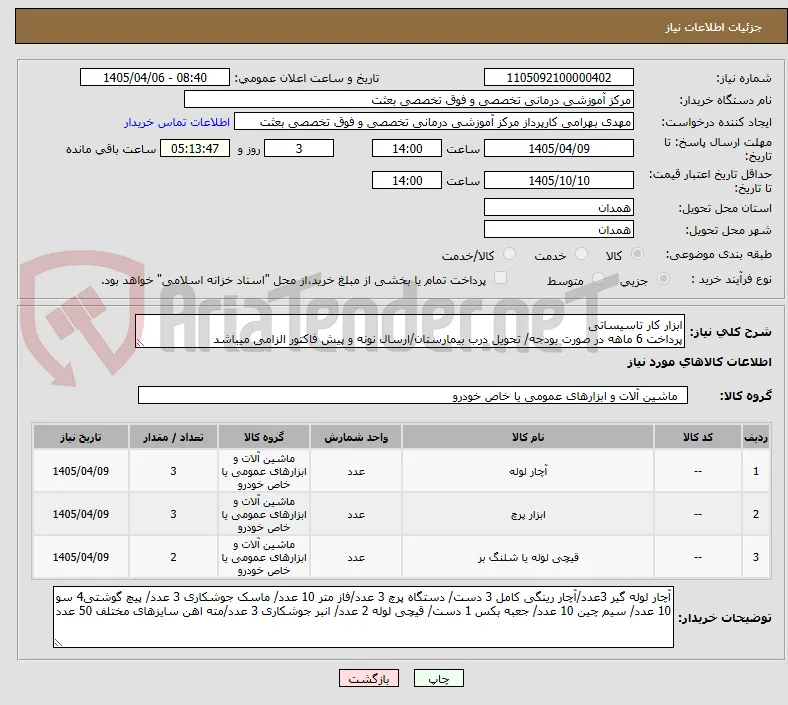Click the response deadline date 1405/04/09 field

coord(558,148)
